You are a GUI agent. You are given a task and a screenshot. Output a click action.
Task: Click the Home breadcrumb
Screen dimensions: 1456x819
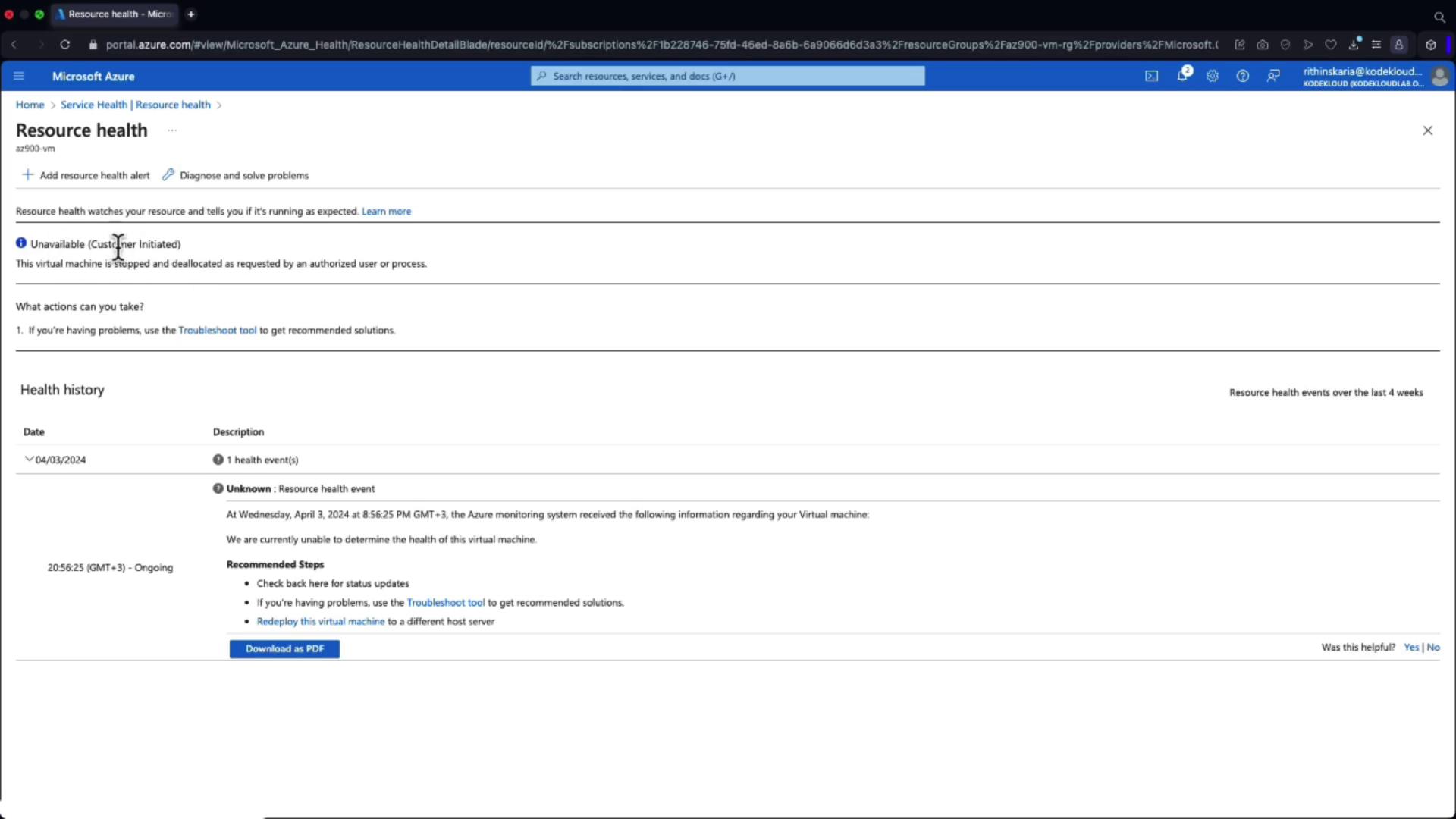pos(30,105)
